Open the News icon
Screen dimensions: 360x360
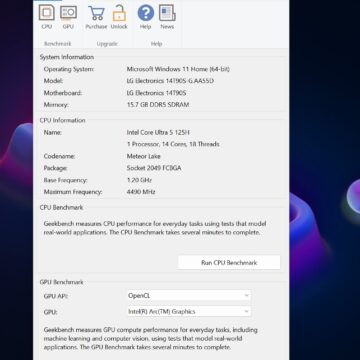(167, 13)
